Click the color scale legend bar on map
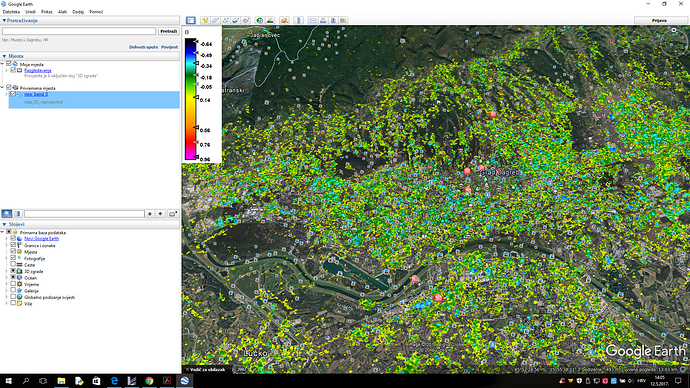The width and height of the screenshot is (690, 388). click(x=191, y=99)
